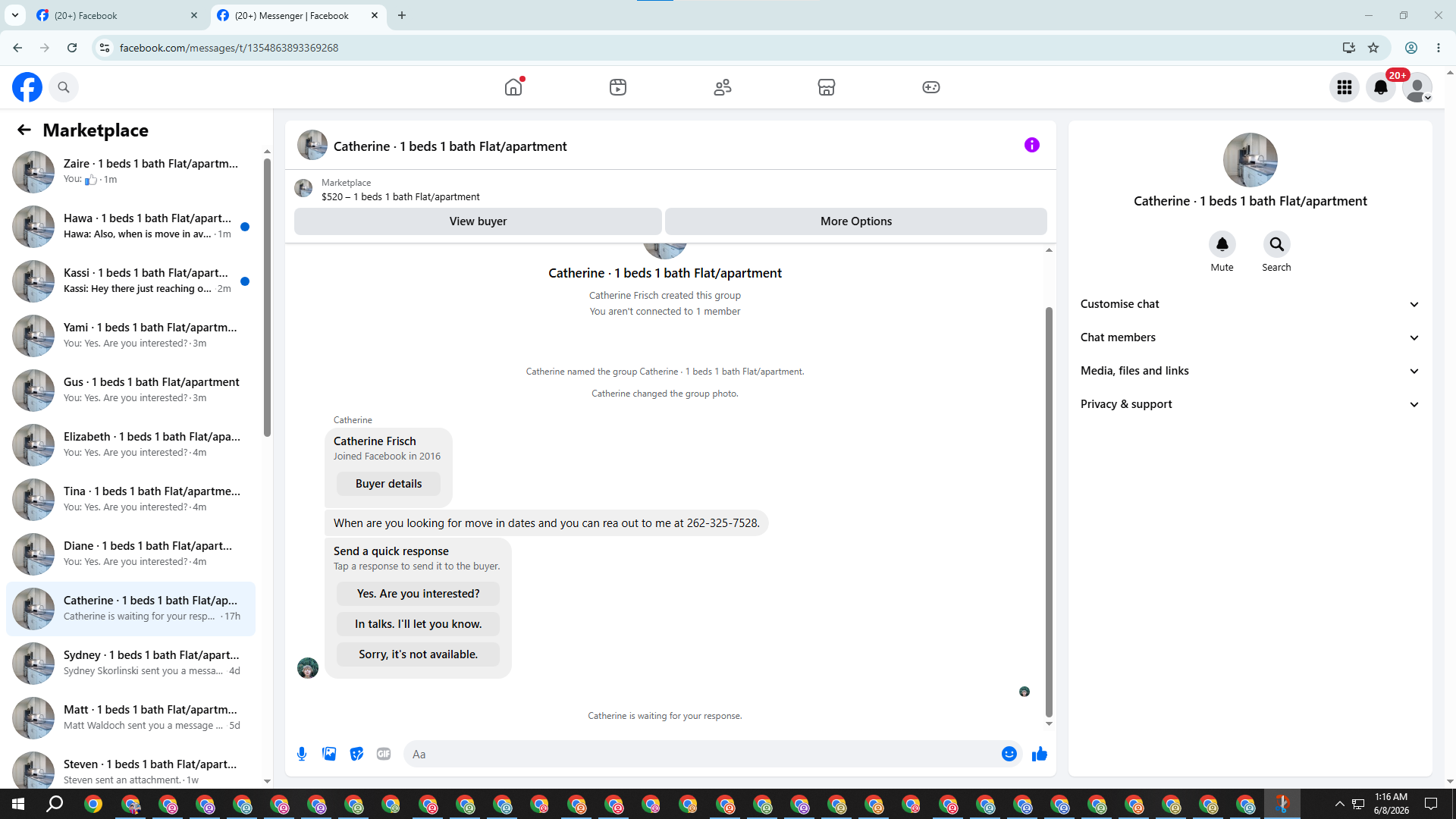Screen dimensions: 1456x819
Task: Open the apps grid menu icon
Action: click(1345, 87)
